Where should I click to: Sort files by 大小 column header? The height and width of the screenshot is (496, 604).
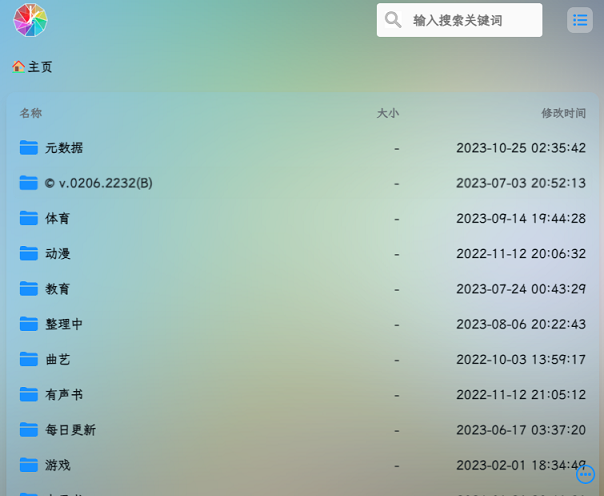pos(387,114)
